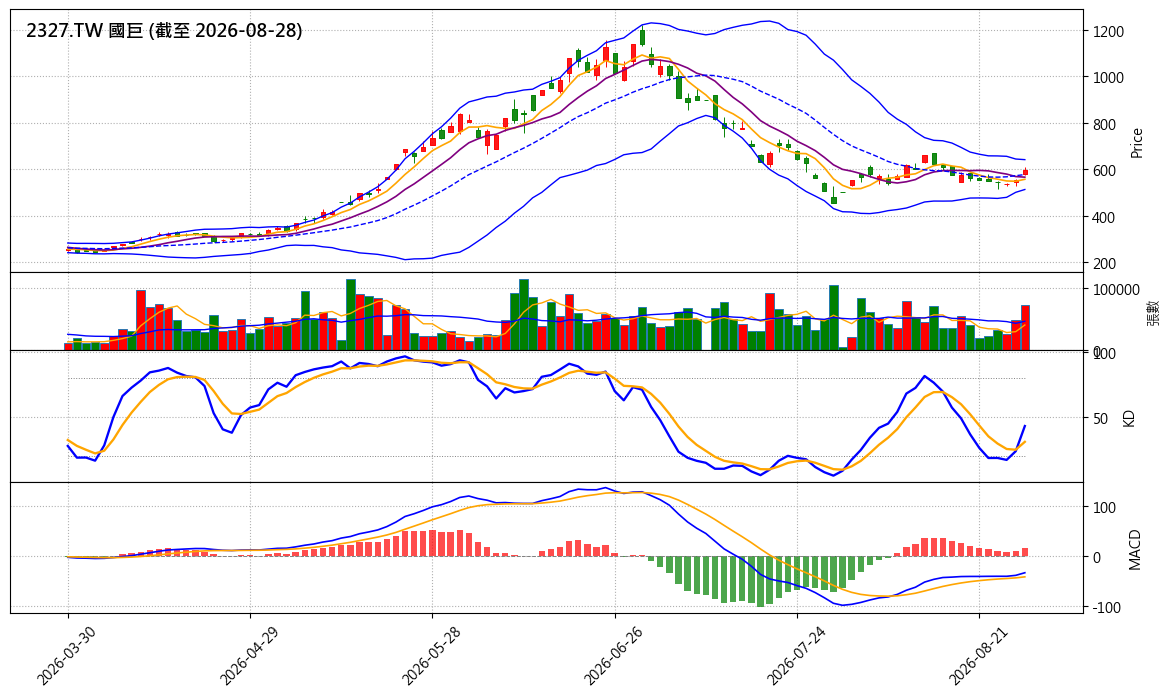
Task: Click the x-axis date label 2026-03-30
Action: pos(66,655)
